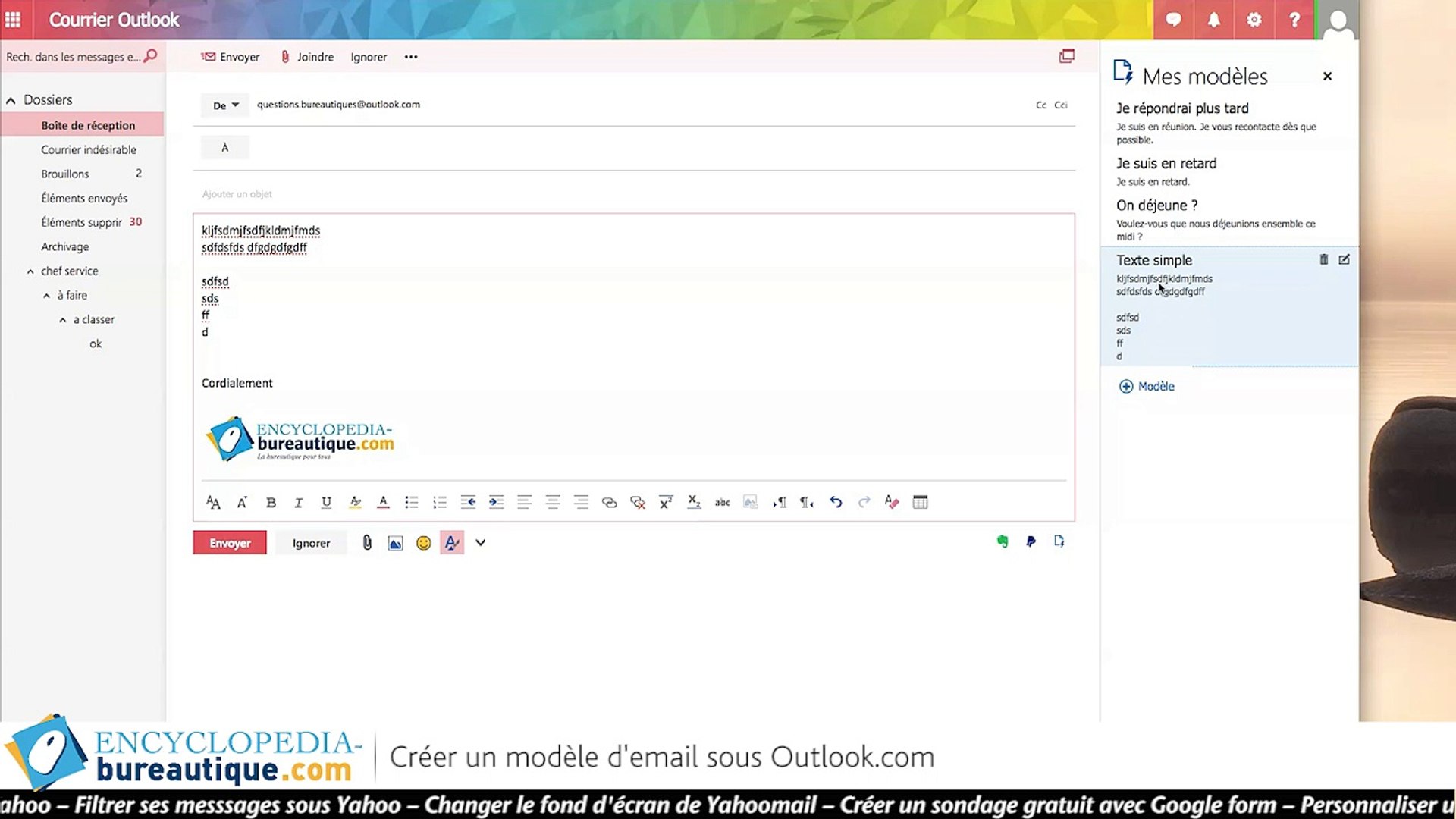Image resolution: width=1456 pixels, height=819 pixels.
Task: Click the undo arrow icon
Action: pos(835,502)
